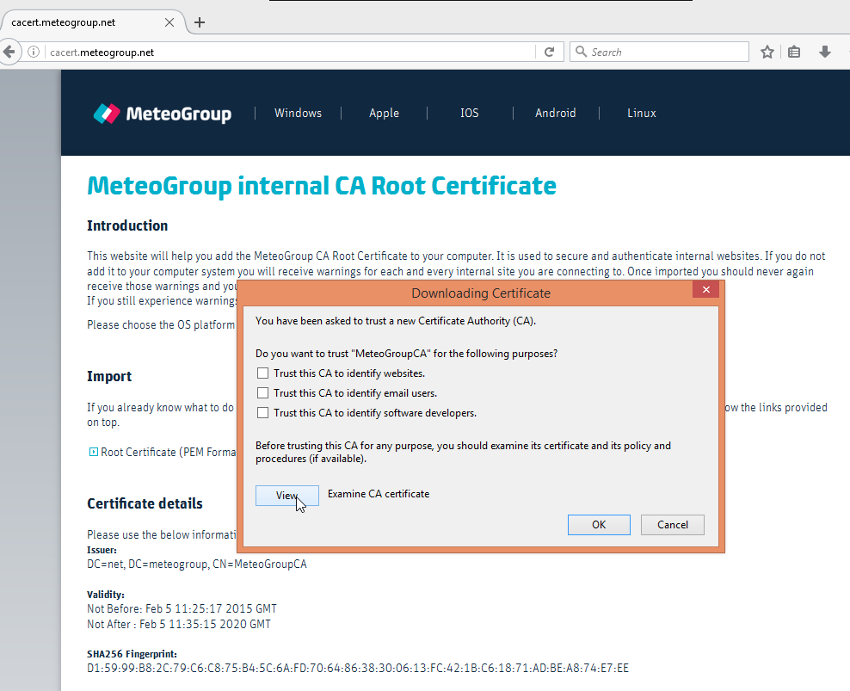This screenshot has width=850, height=691.
Task: Open site information icon in address bar
Action: coord(33,52)
